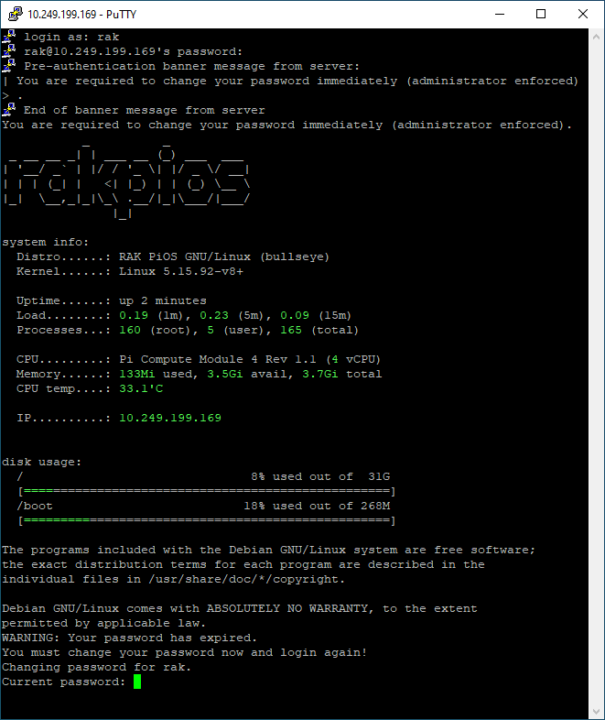Image resolution: width=605 pixels, height=720 pixels.
Task: Click the 133Mi used memory value
Action: tap(137, 374)
